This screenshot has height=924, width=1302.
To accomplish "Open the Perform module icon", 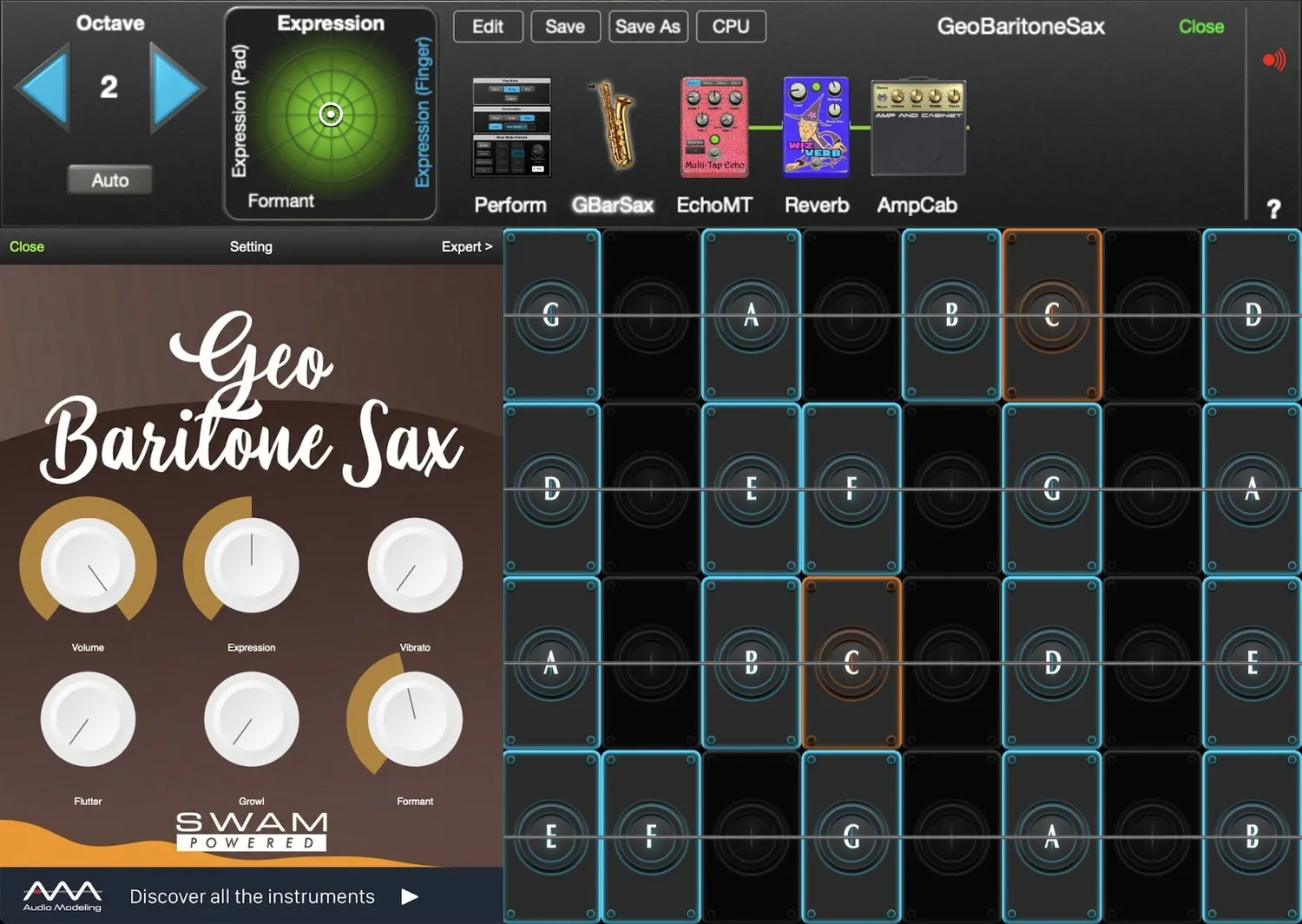I will [511, 127].
